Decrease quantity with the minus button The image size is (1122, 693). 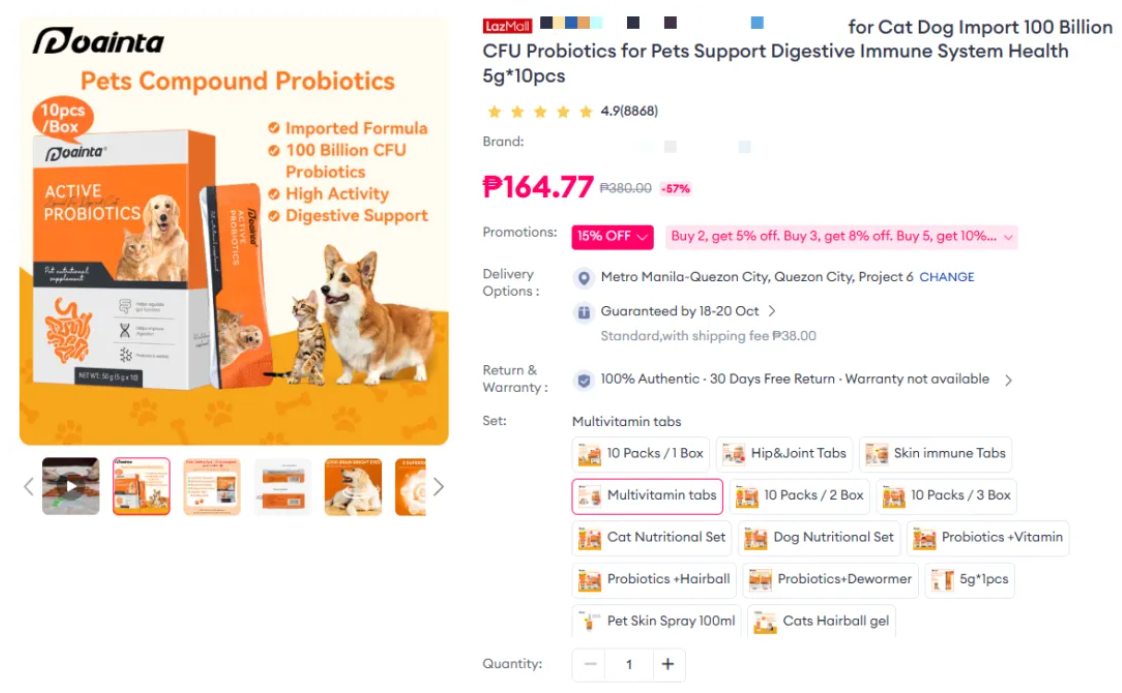point(590,664)
